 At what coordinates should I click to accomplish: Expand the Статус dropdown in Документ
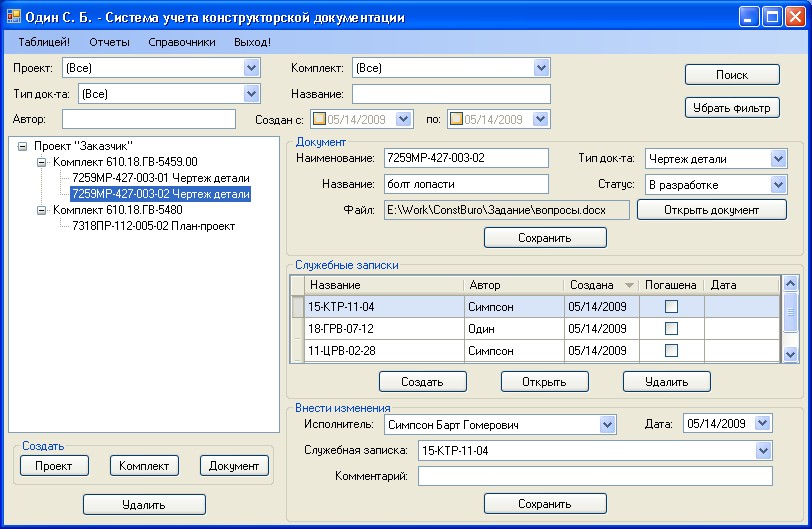[778, 185]
